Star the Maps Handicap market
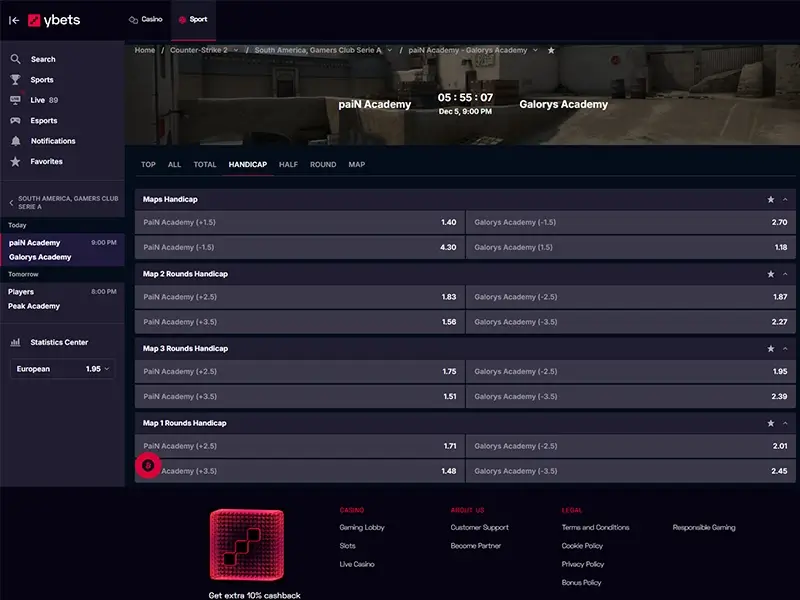Image resolution: width=800 pixels, height=600 pixels. [x=771, y=199]
